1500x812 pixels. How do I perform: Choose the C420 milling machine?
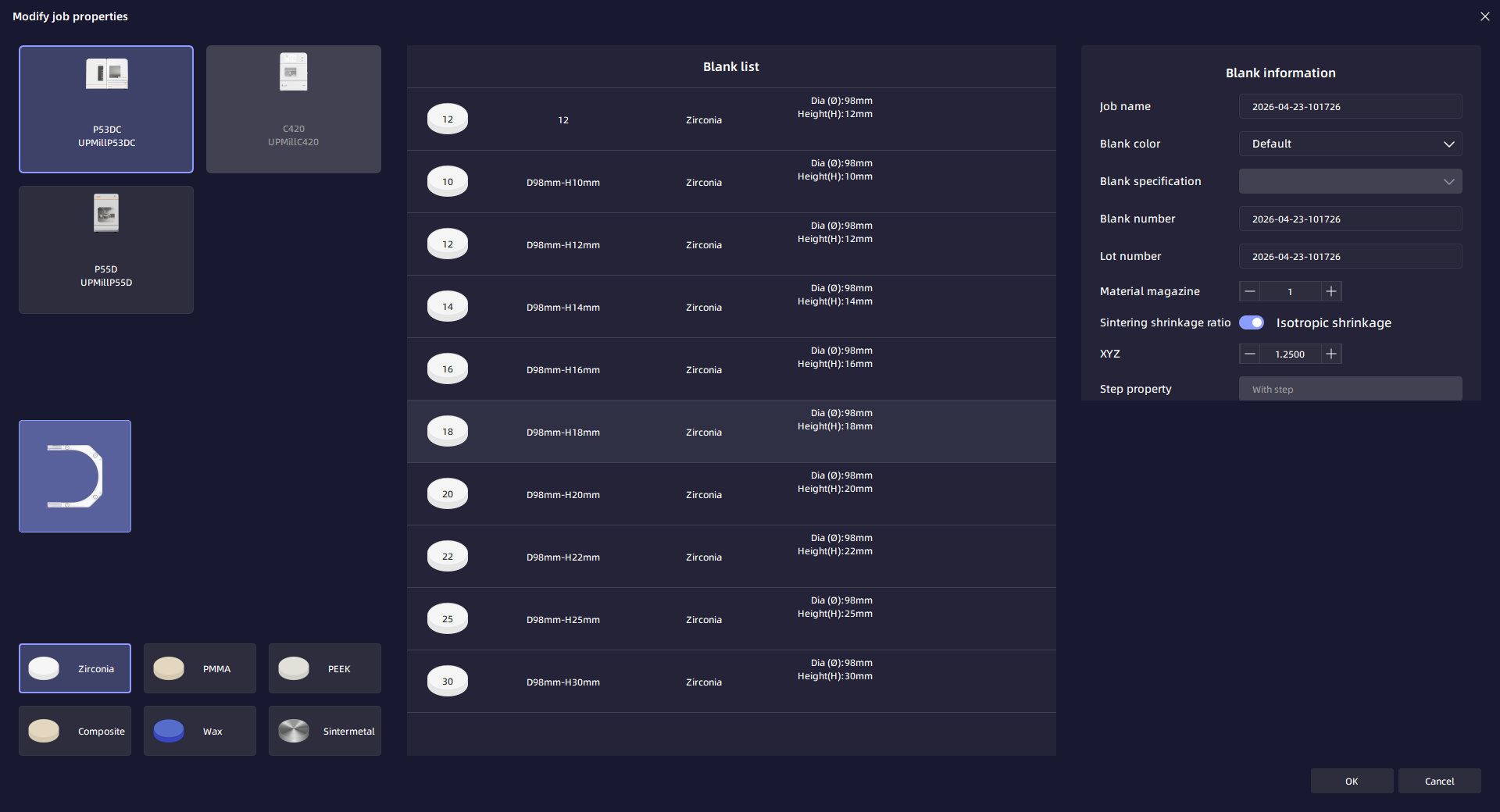click(293, 109)
